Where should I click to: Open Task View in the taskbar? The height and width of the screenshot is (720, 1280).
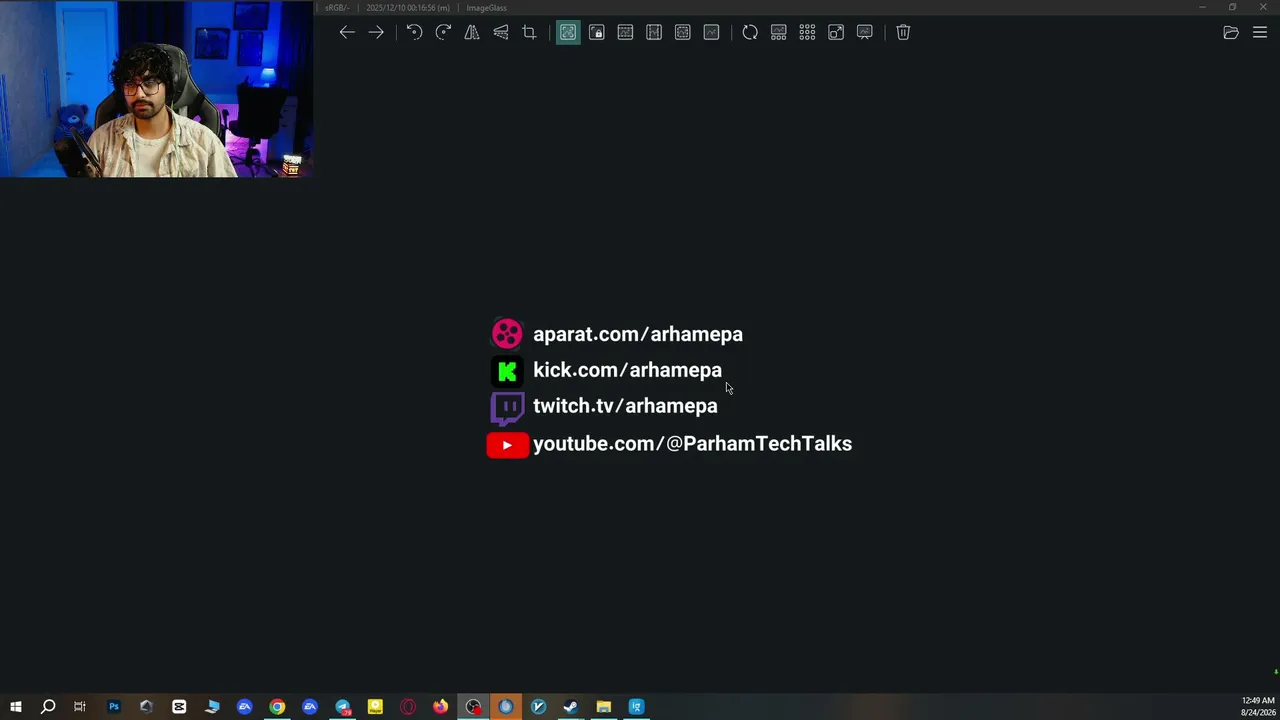coord(80,707)
